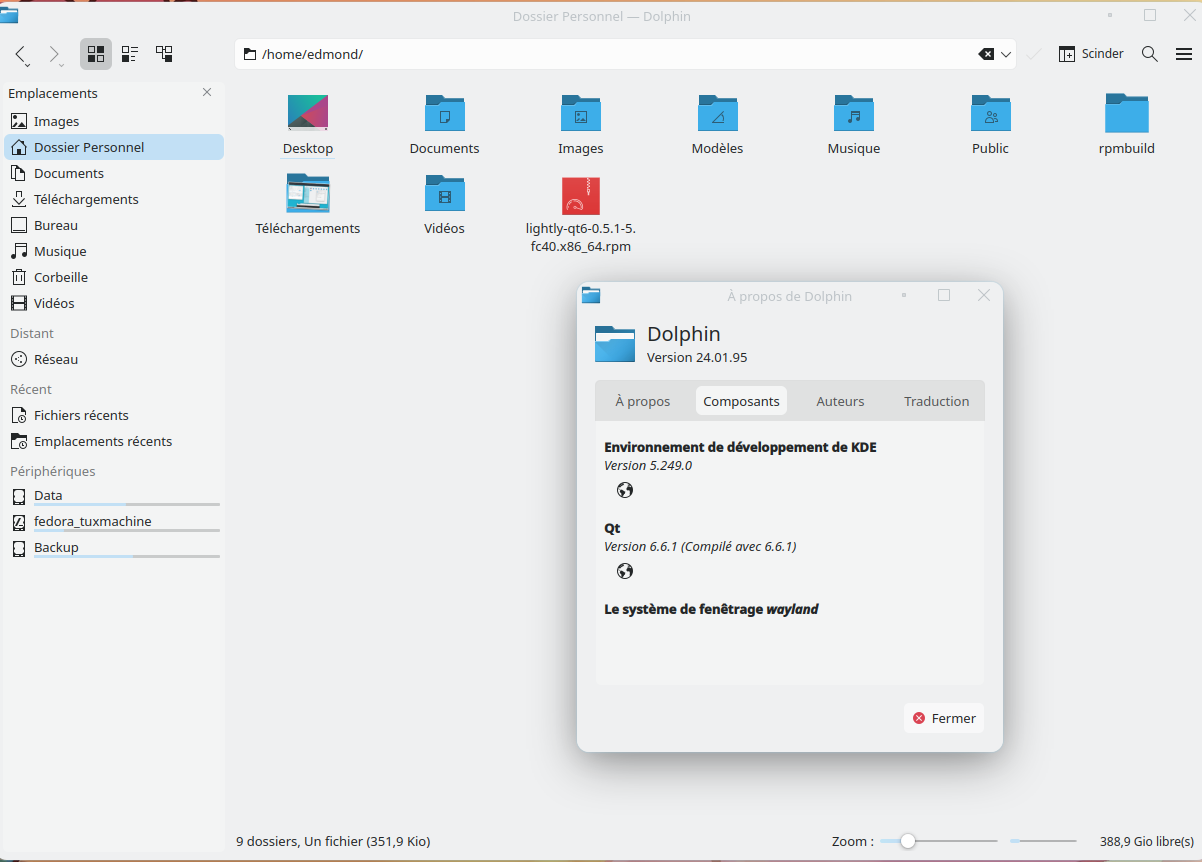Select the Images folder icon in file view
The image size is (1202, 862).
580,114
